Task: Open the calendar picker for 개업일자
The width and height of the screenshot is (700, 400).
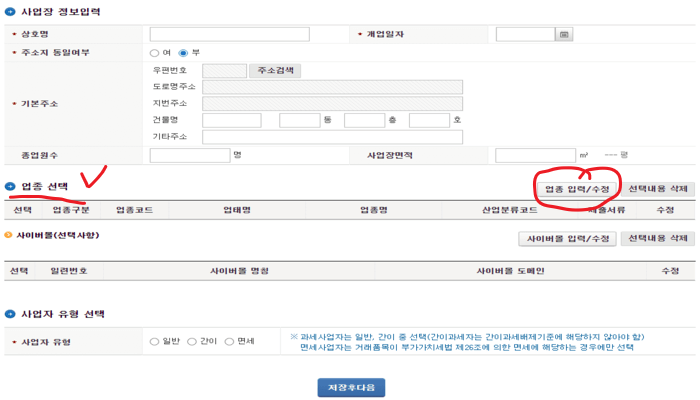Action: pos(564,34)
